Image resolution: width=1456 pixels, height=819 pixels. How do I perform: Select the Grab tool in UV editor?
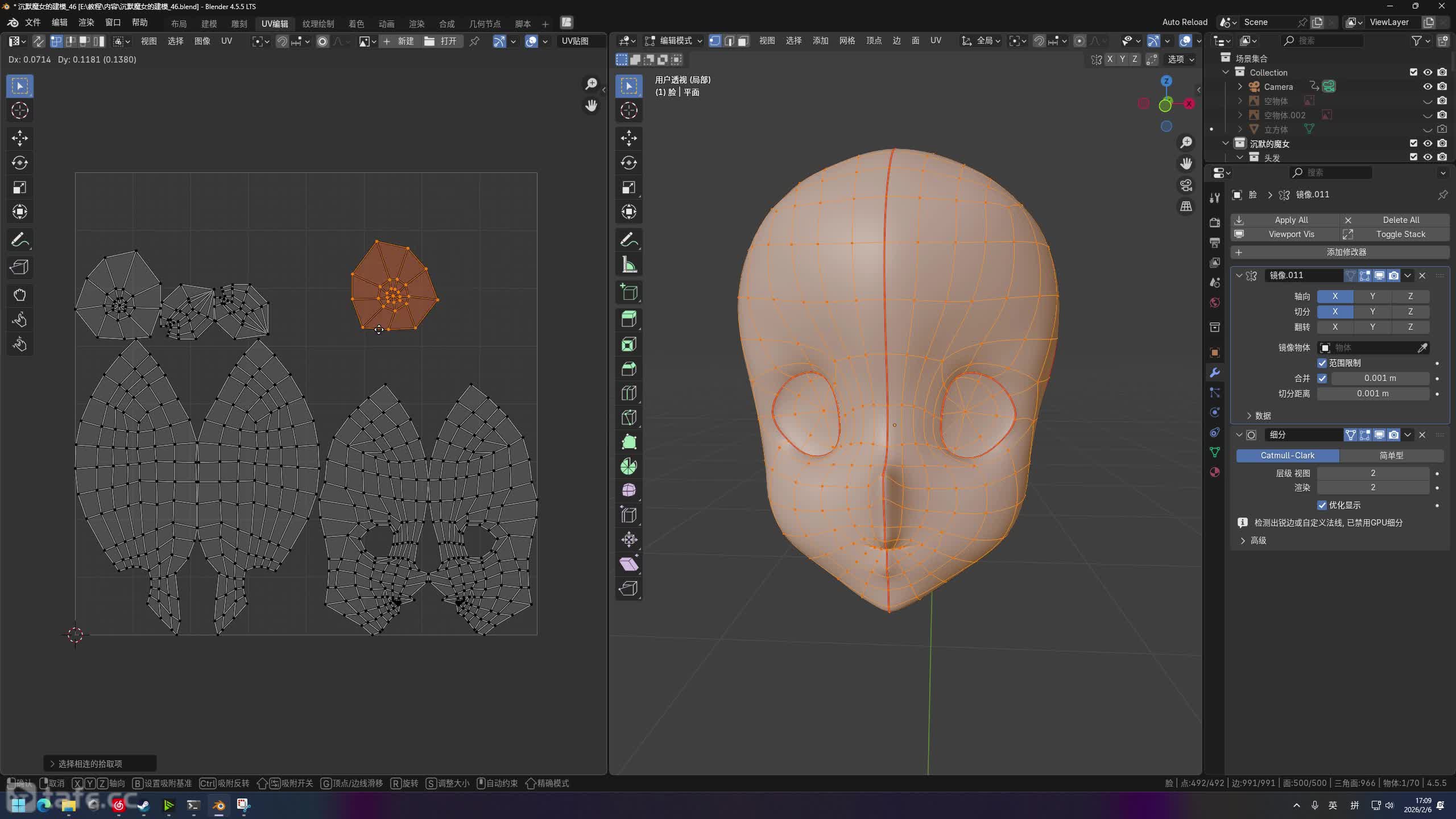point(19,295)
